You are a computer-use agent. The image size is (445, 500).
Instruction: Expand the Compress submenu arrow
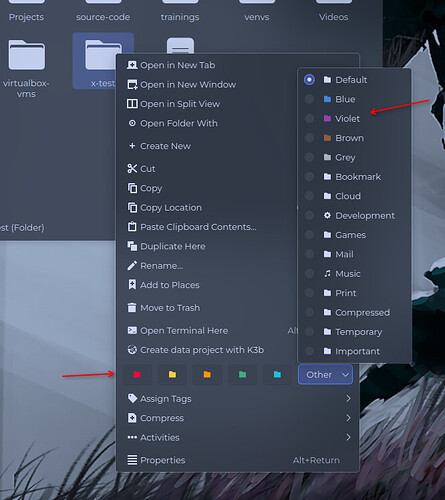point(348,418)
